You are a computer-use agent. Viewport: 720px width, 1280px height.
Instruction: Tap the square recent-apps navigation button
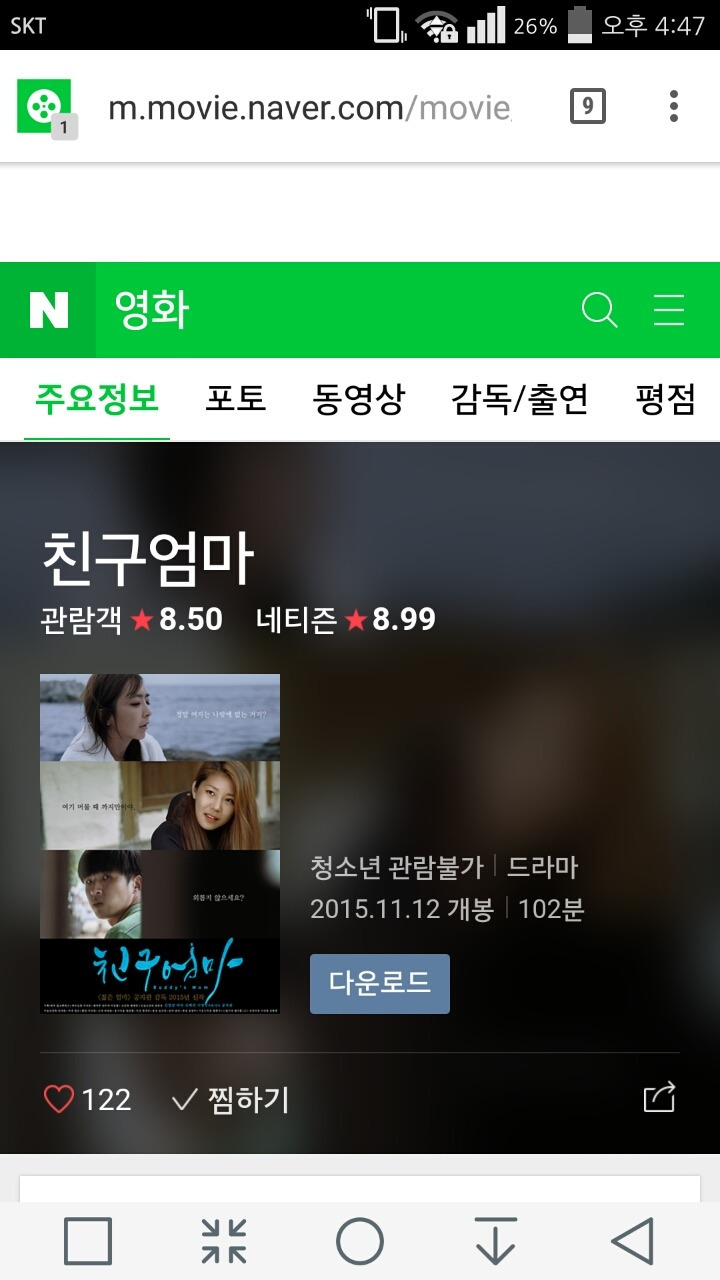(88, 1241)
